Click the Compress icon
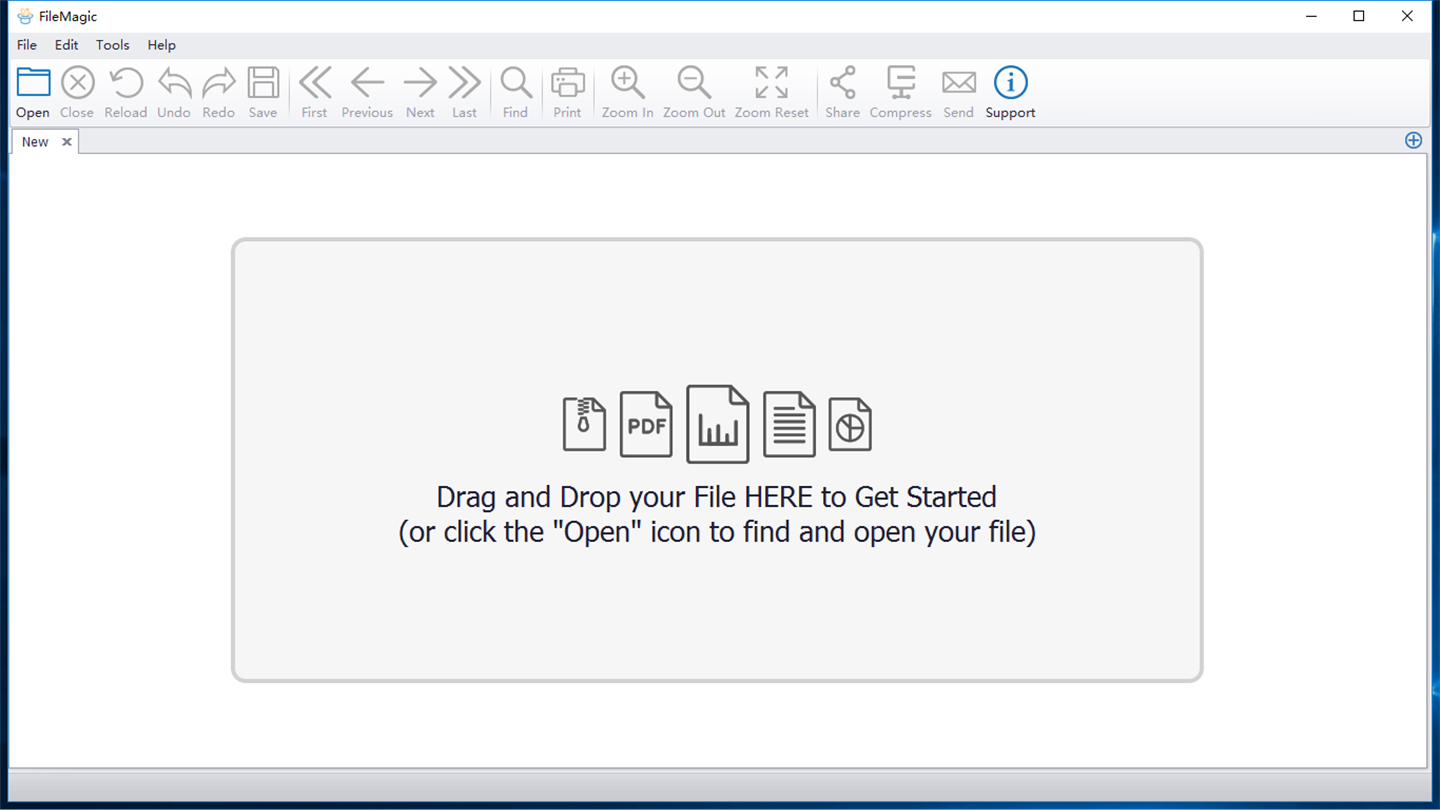 901,83
